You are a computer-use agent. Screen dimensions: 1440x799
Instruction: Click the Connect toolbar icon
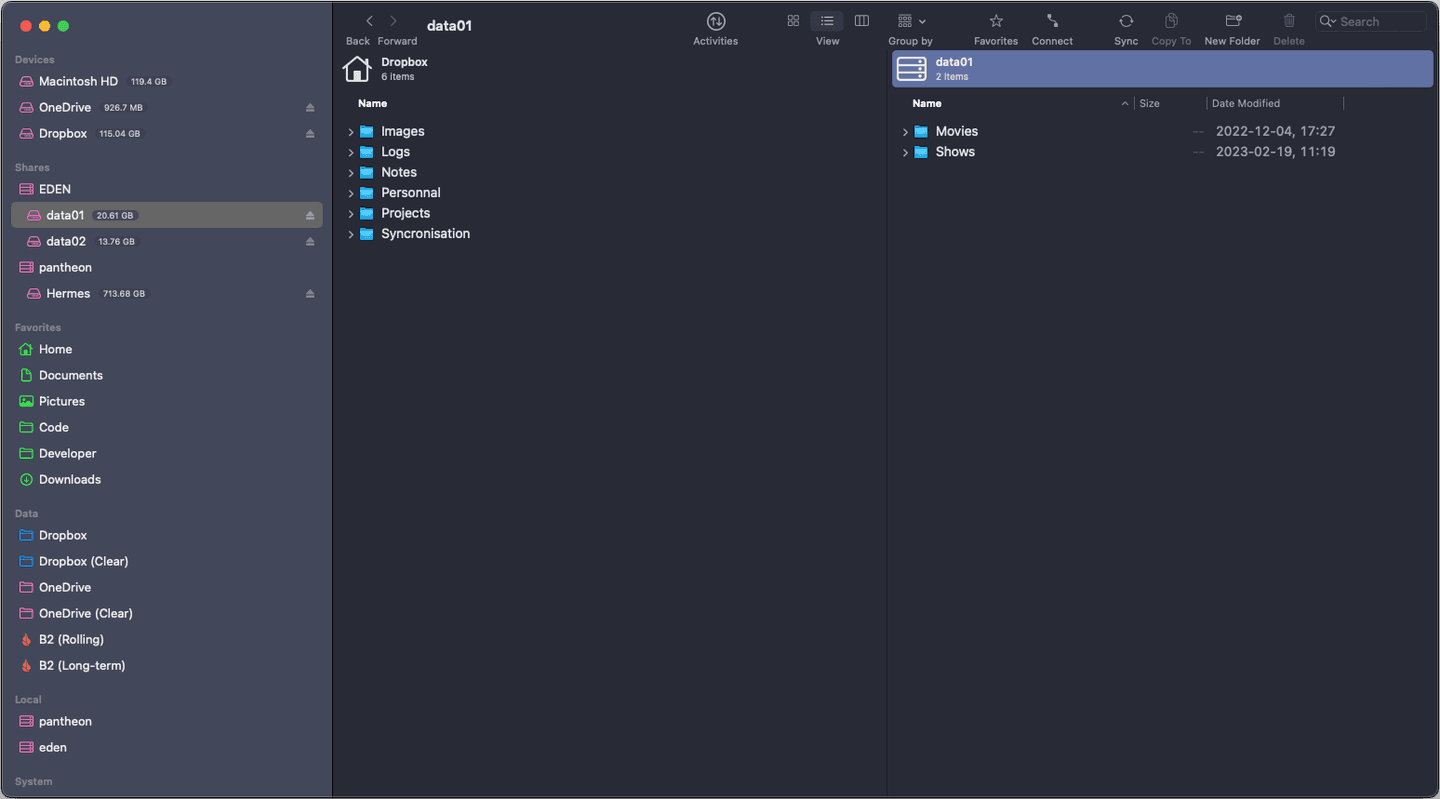(1052, 22)
